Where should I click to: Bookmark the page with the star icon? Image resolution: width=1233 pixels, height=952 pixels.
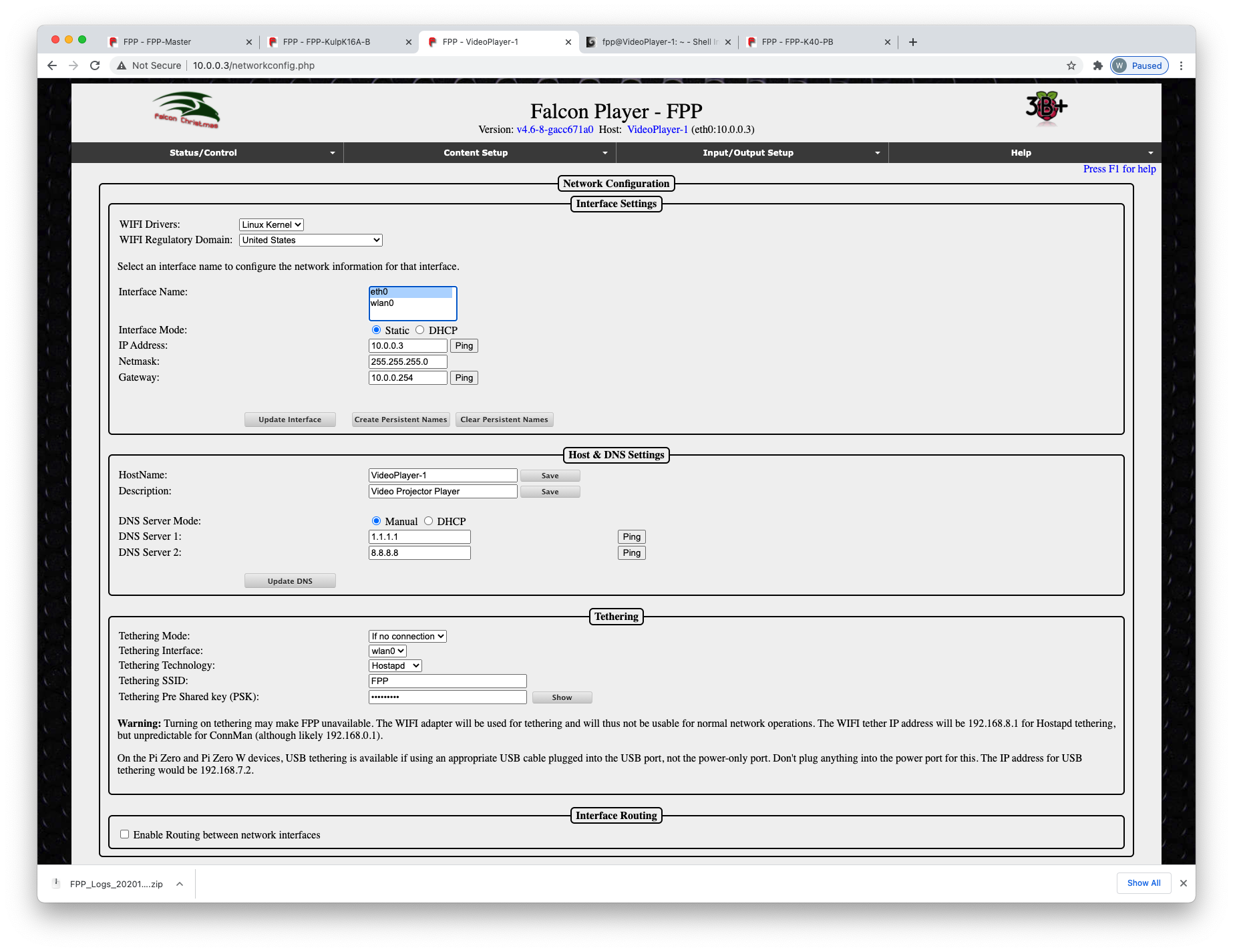(1071, 65)
